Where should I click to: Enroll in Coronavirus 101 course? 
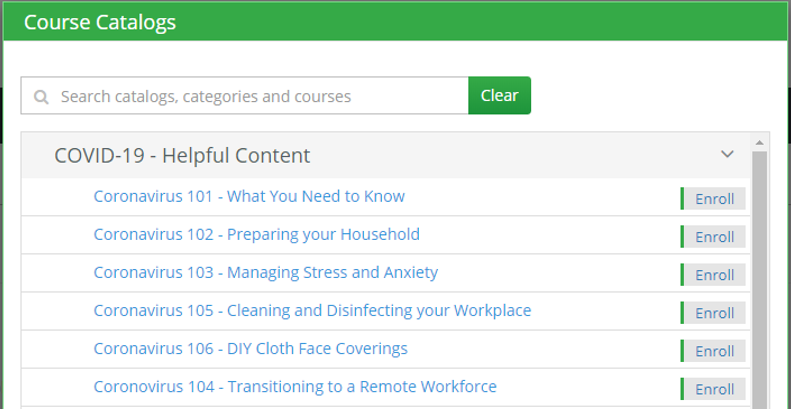713,199
